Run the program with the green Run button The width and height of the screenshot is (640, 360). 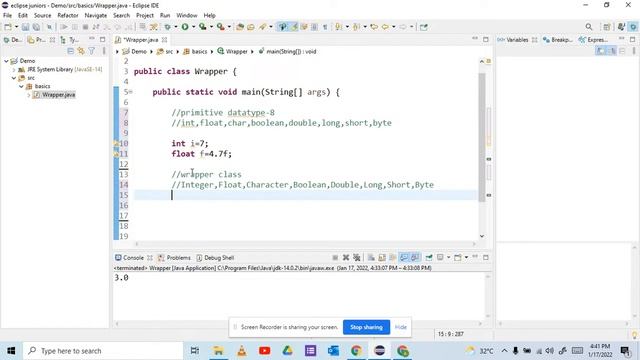pos(185,27)
